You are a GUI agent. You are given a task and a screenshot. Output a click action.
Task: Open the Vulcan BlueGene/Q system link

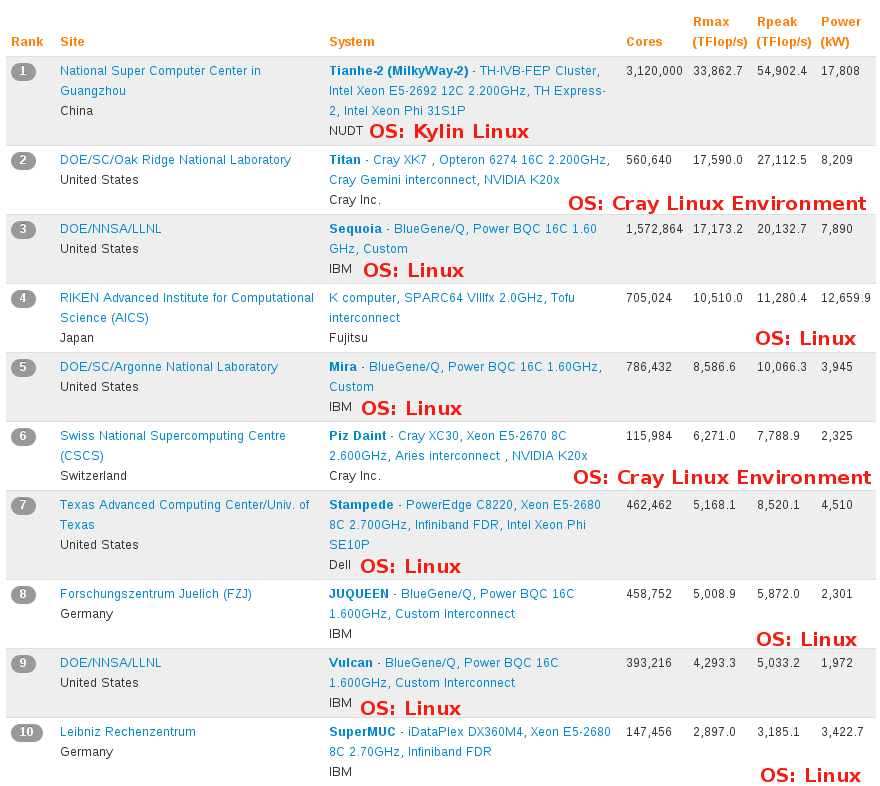coord(443,673)
